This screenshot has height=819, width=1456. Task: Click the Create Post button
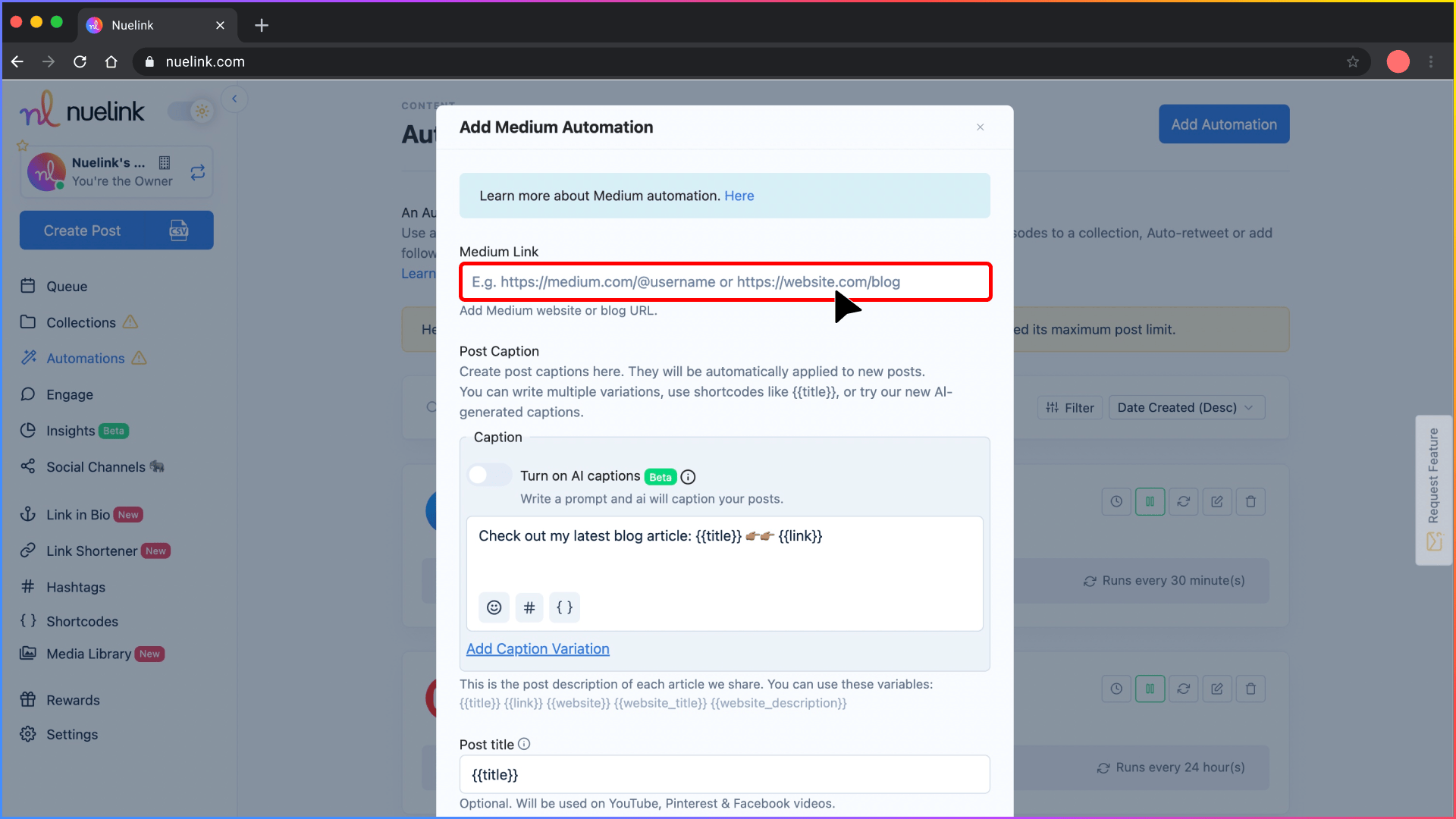coord(117,231)
